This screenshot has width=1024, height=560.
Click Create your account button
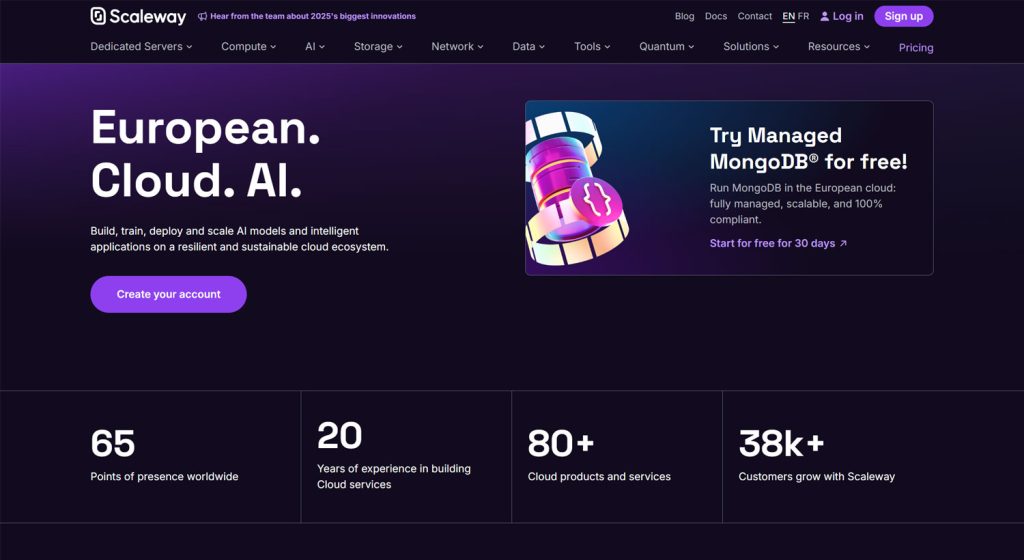click(x=168, y=295)
